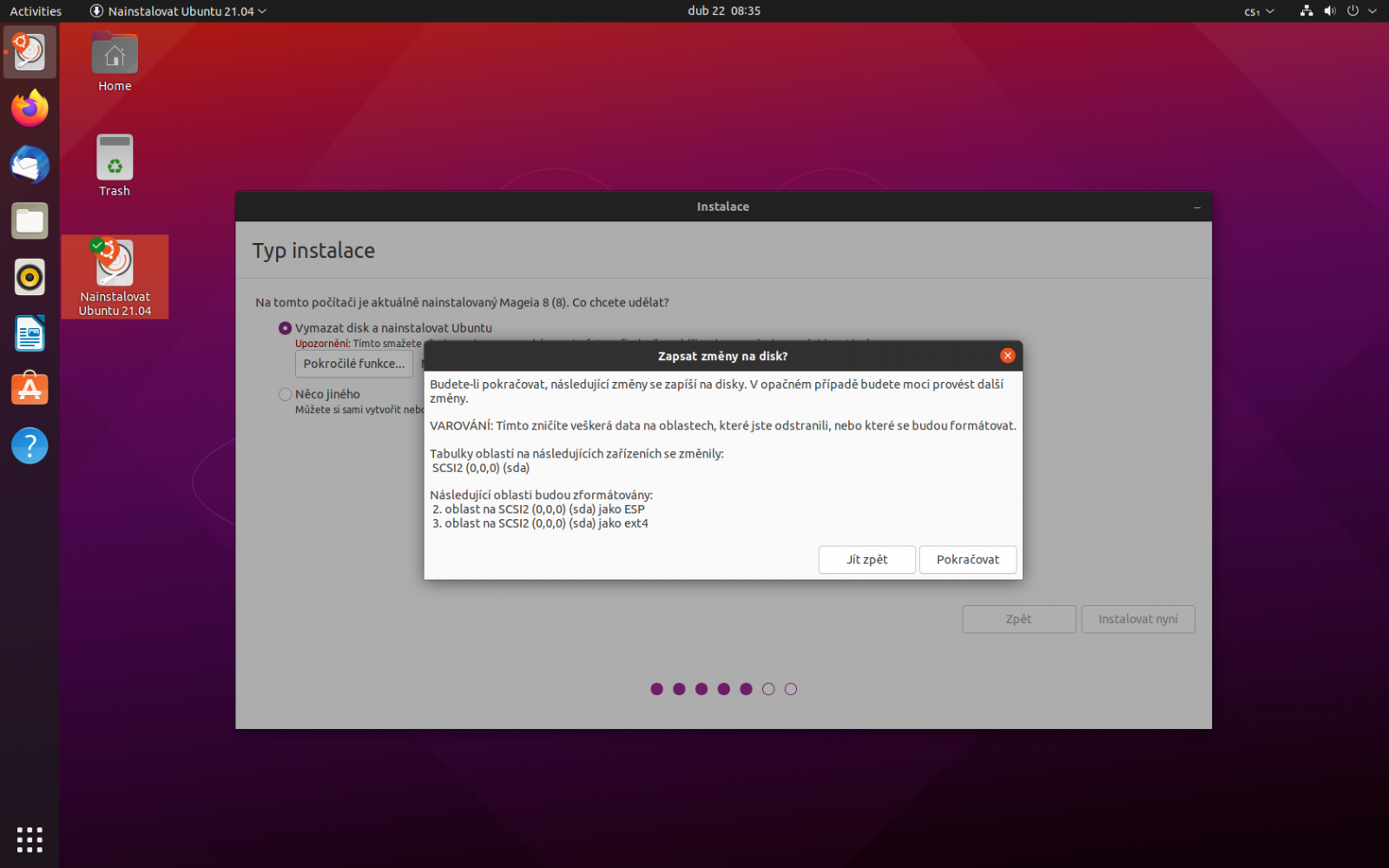This screenshot has height=868, width=1389.
Task: Click the Jít zpět button
Action: [x=866, y=559]
